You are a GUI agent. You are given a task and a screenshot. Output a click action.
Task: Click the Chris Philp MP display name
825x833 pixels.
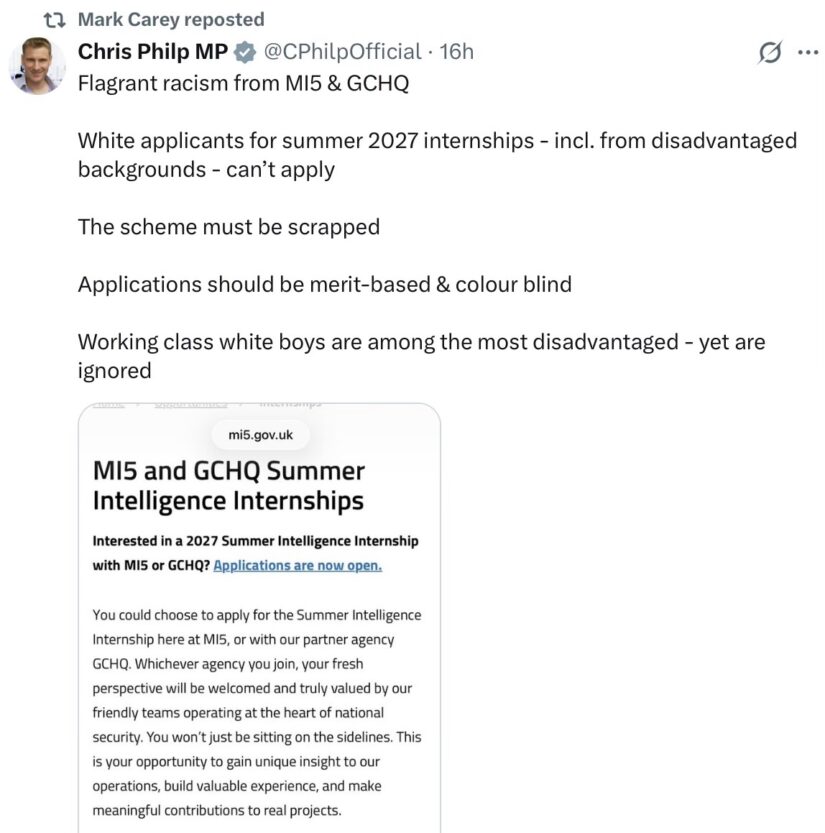click(153, 52)
